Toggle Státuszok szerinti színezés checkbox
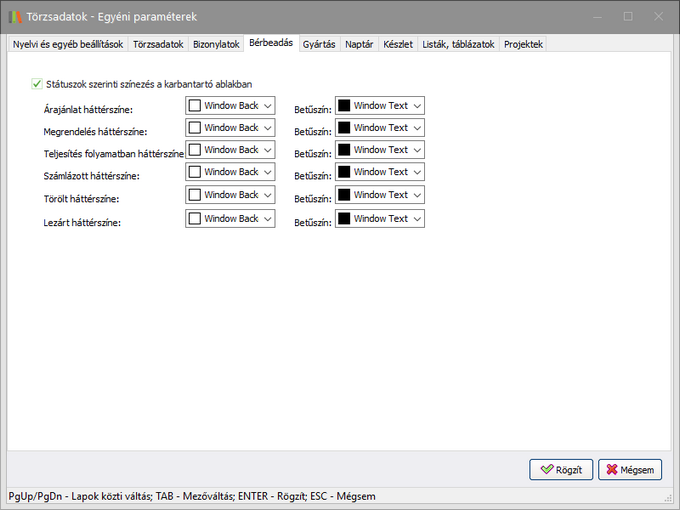The width and height of the screenshot is (680, 510). (38, 84)
